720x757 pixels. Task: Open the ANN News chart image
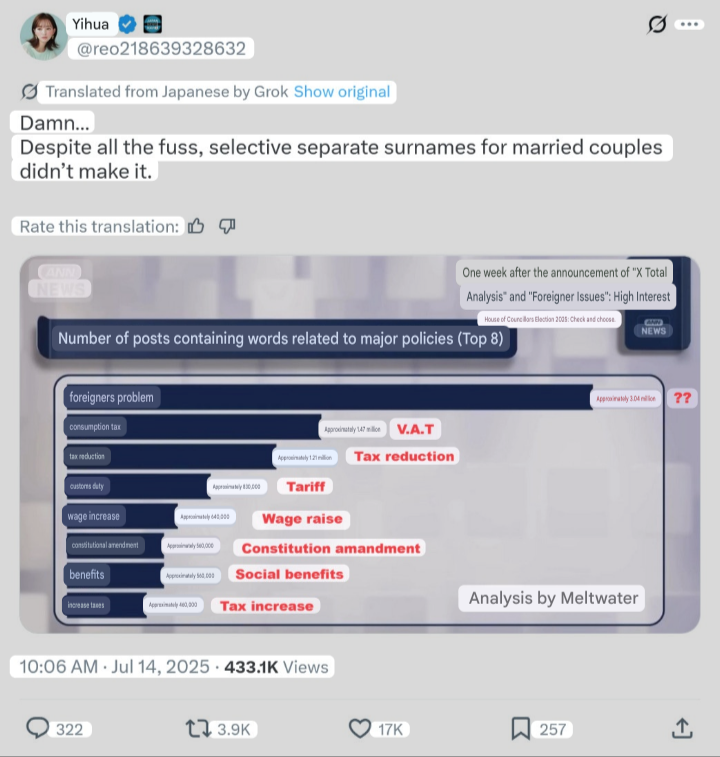tap(360, 444)
